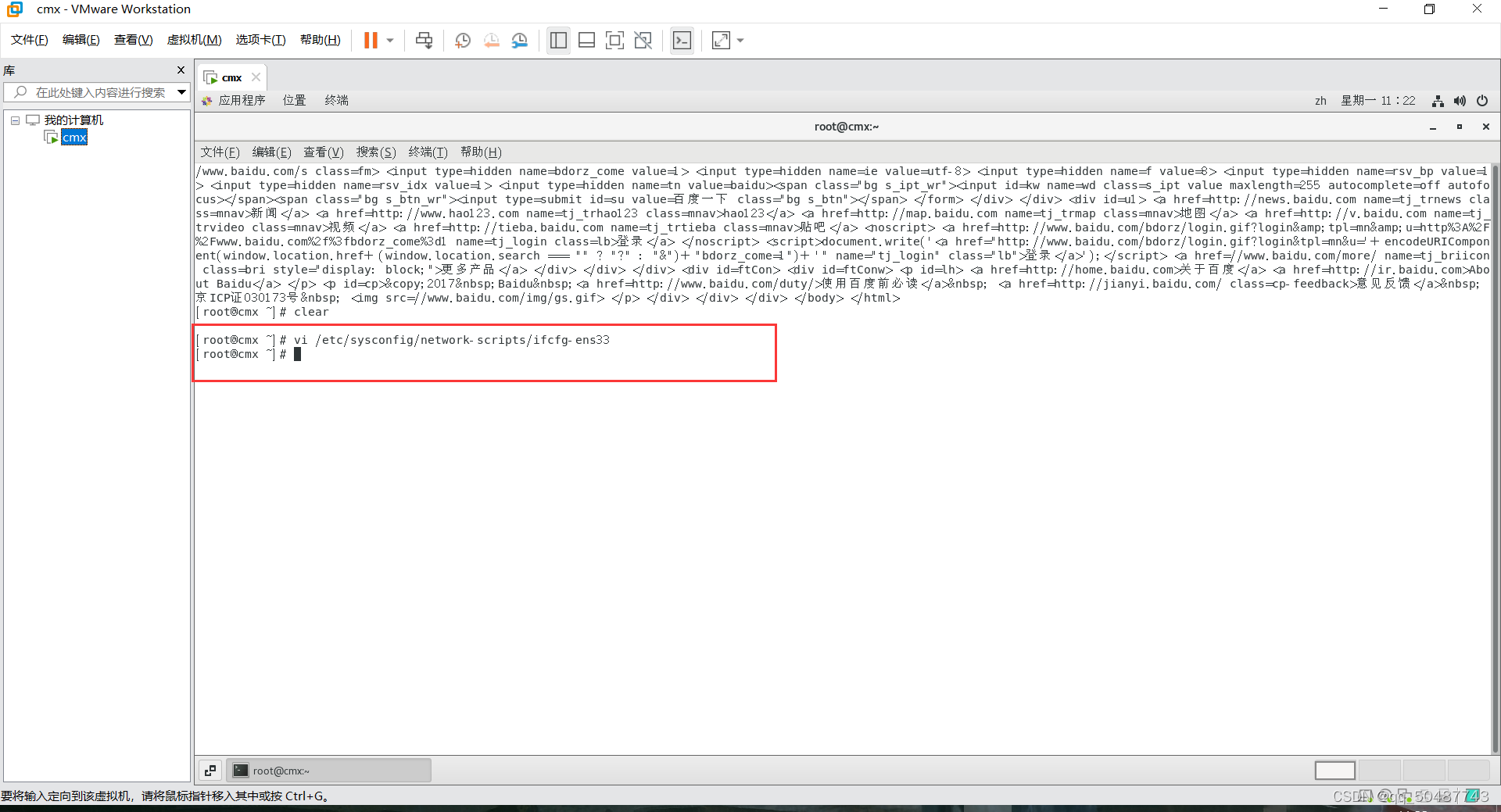Click the show desktop icon in taskbar

[x=210, y=771]
